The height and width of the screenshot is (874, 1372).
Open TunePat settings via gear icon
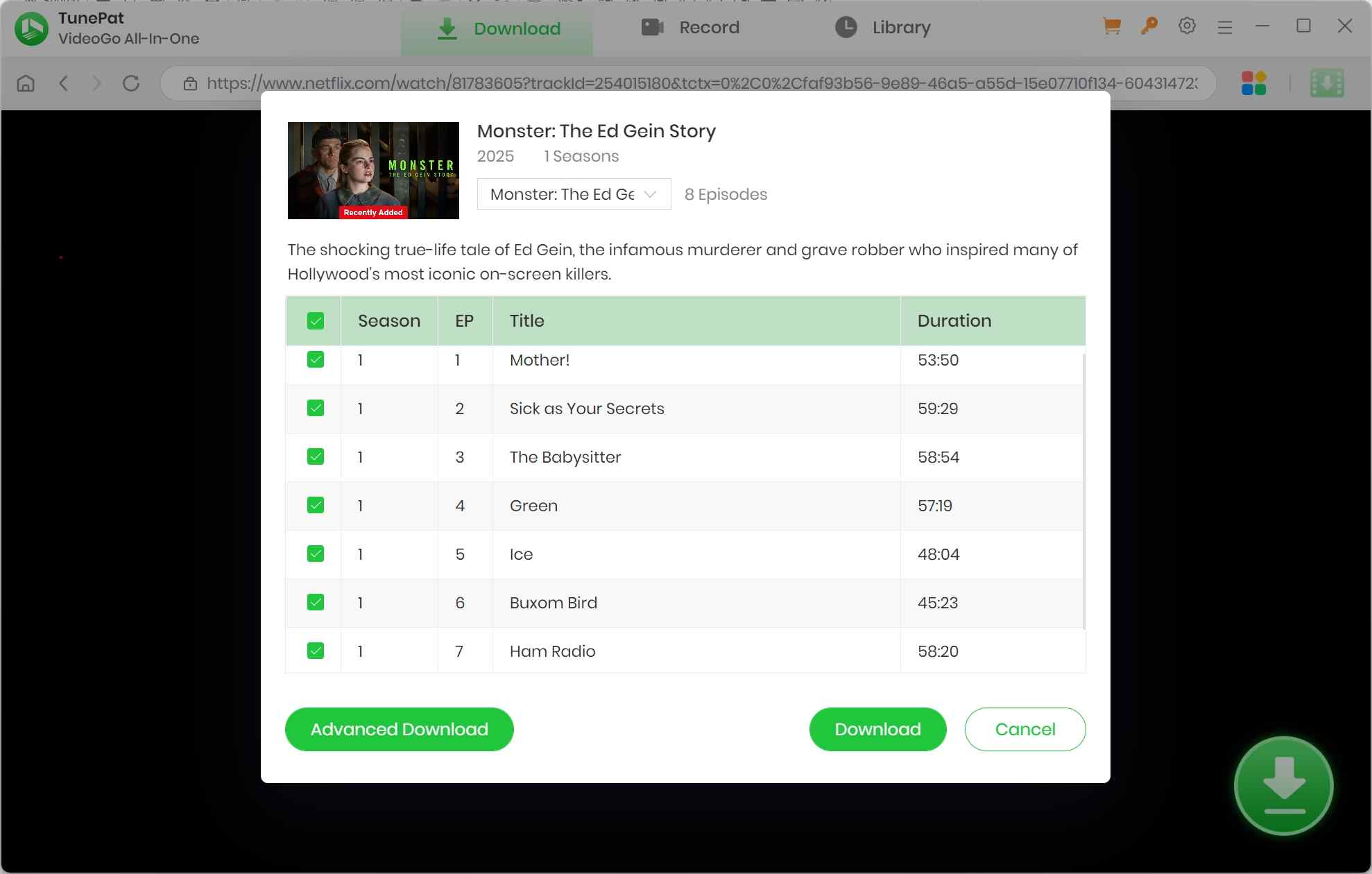1187,26
